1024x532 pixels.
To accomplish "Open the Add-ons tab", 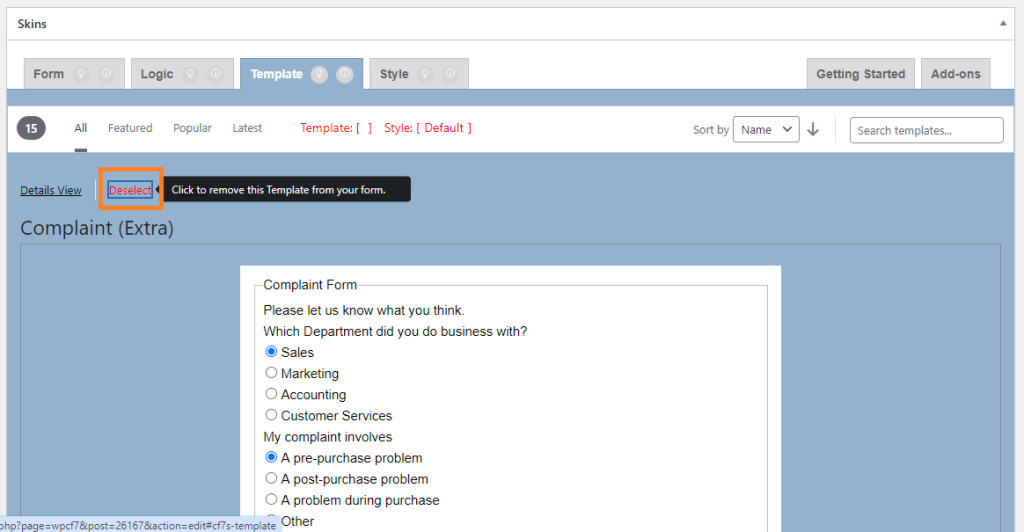I will pyautogui.click(x=955, y=74).
